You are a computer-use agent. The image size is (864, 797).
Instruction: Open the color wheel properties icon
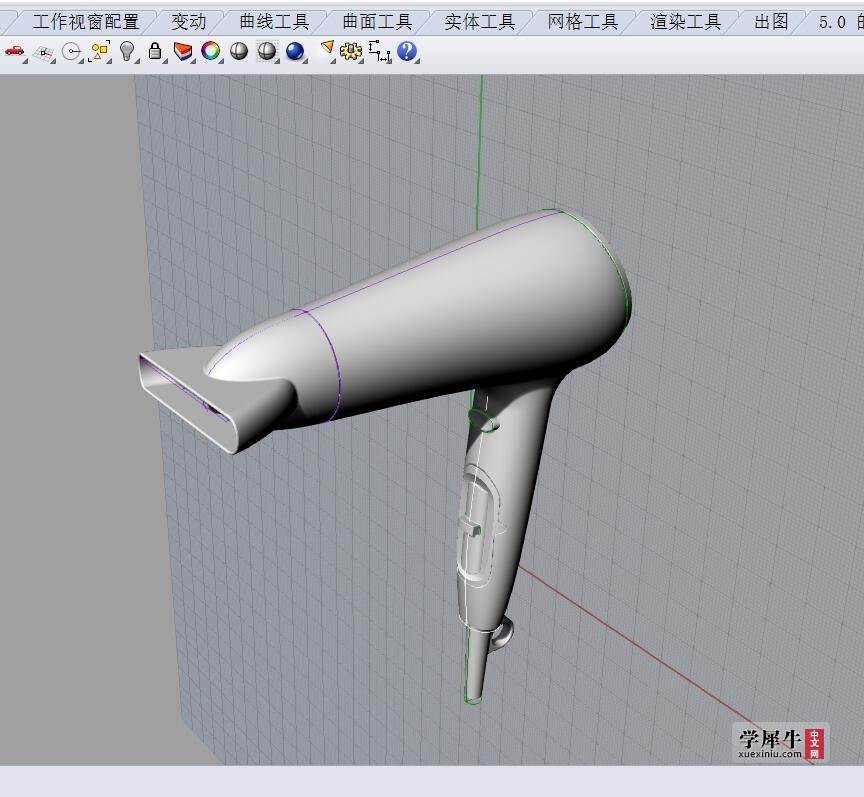pyautogui.click(x=211, y=51)
